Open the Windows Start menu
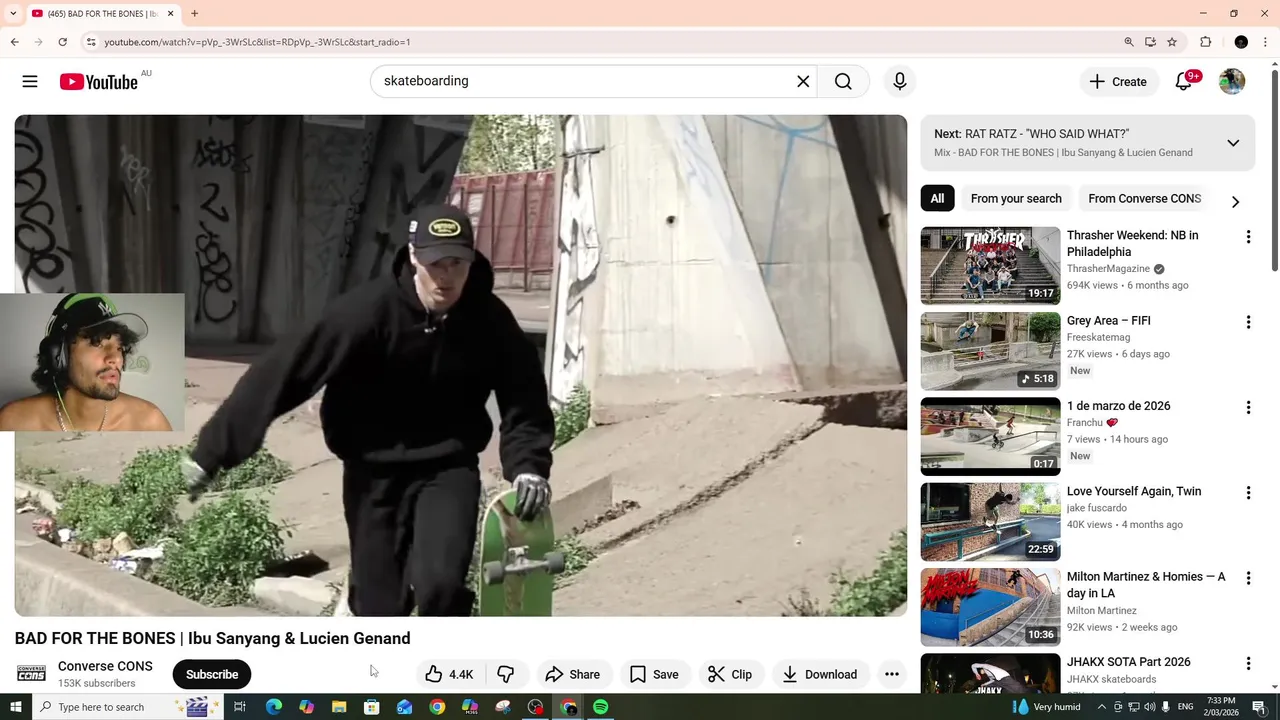This screenshot has height=720, width=1280. [15, 707]
